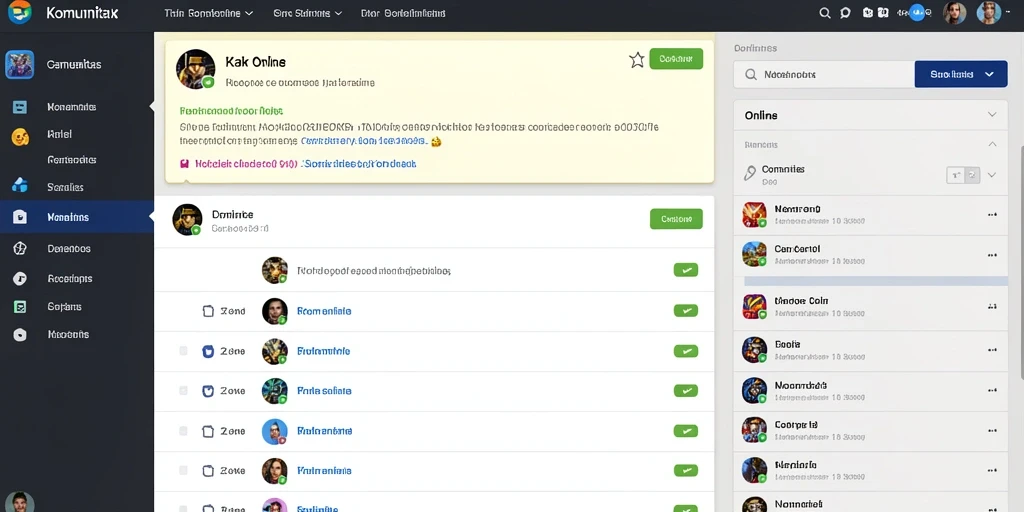Click the small toggle beside Comnties
Image resolution: width=1024 pixels, height=512 pixels.
pos(963,175)
